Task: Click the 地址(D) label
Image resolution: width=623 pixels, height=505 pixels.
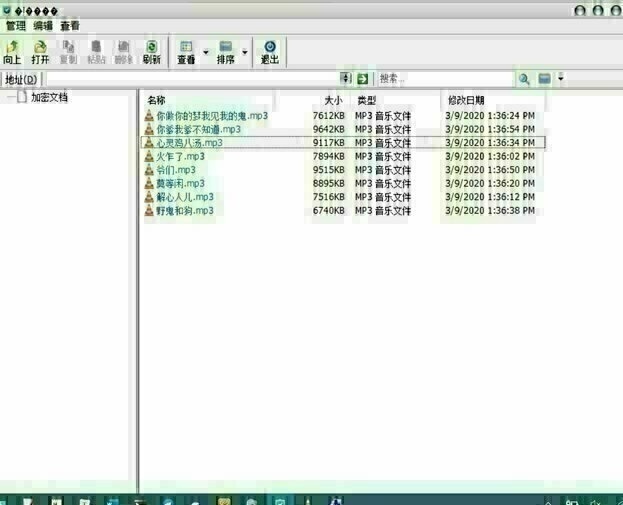Action: click(x=21, y=79)
